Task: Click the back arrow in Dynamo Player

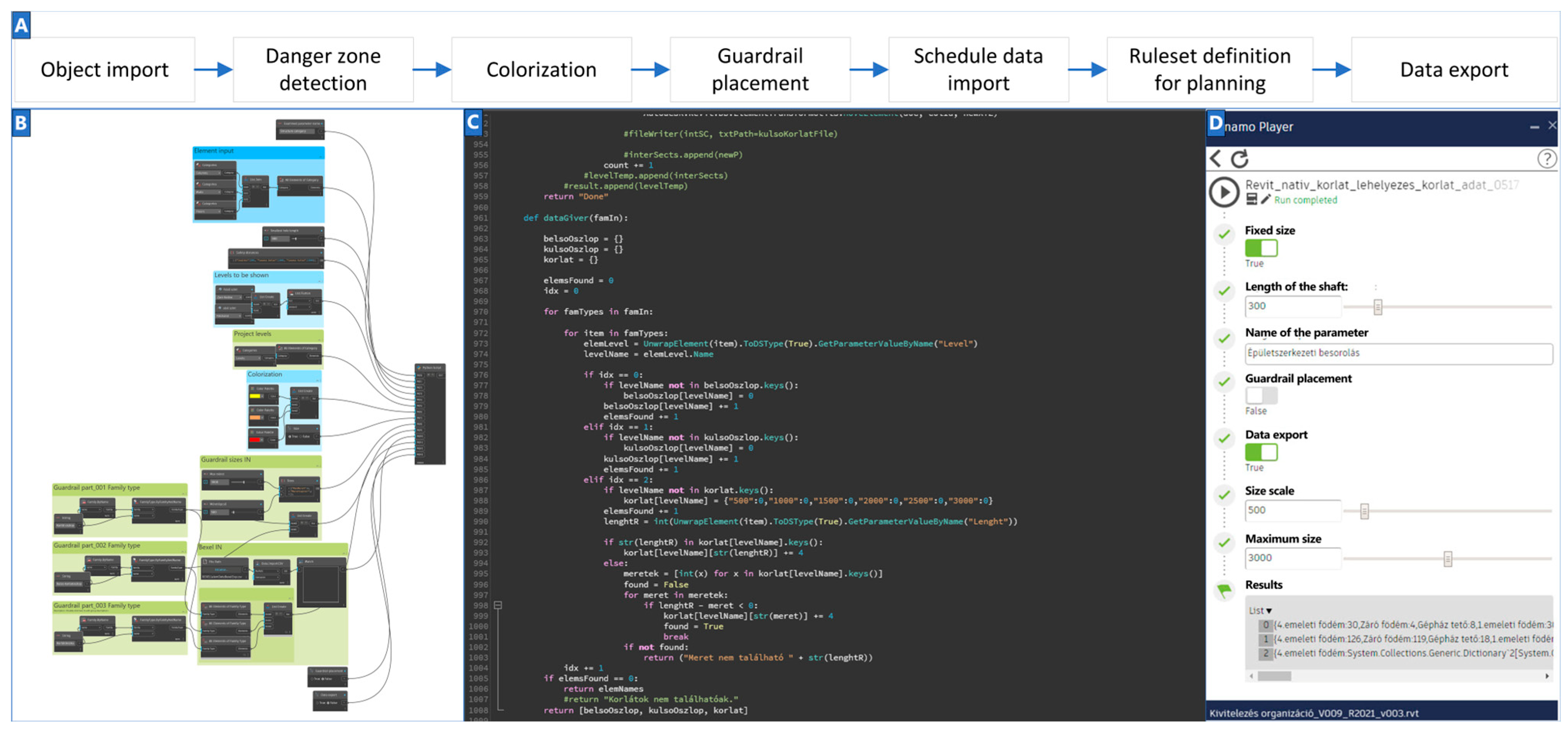Action: [1216, 159]
